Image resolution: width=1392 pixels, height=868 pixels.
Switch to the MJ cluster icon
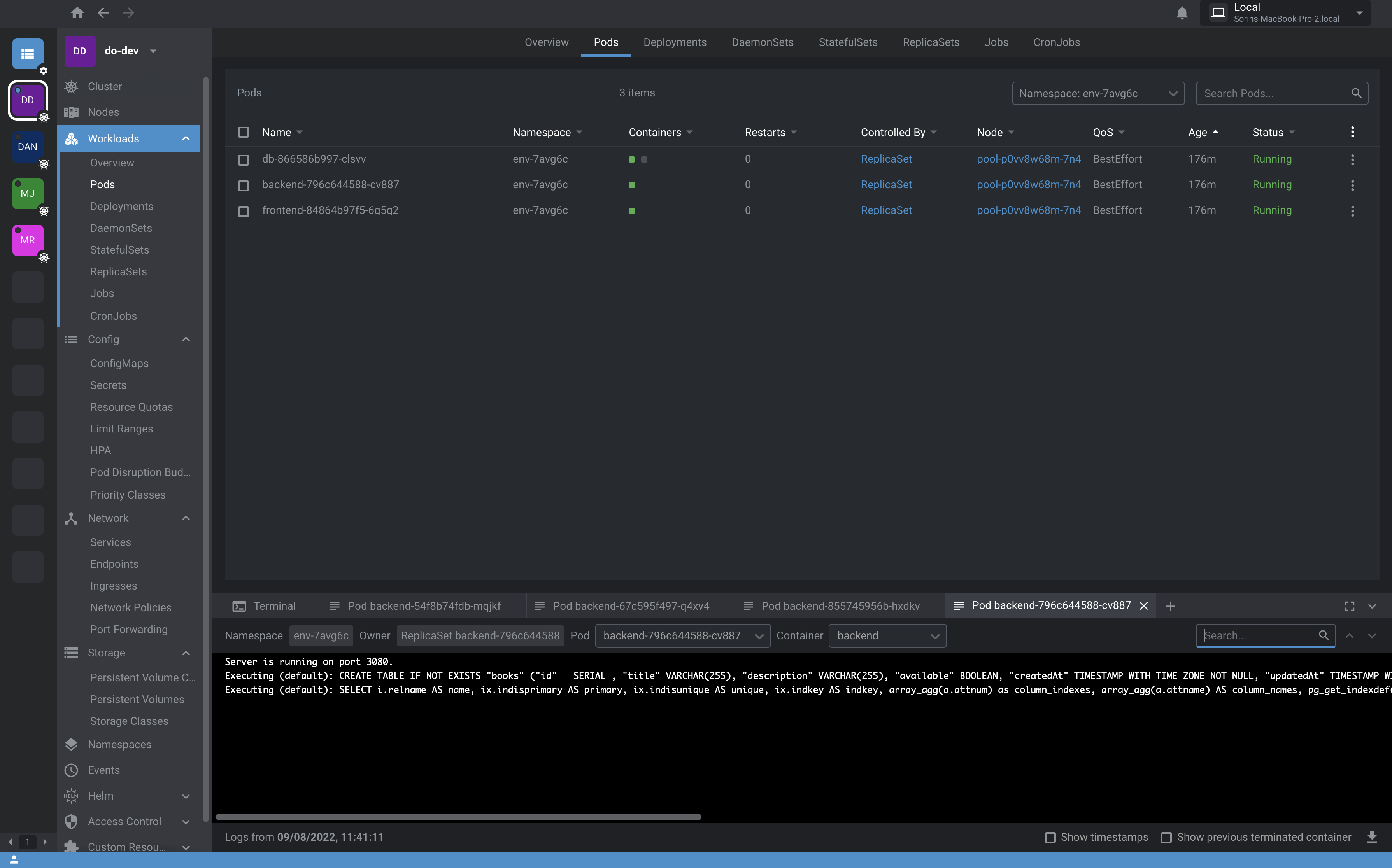[x=28, y=193]
